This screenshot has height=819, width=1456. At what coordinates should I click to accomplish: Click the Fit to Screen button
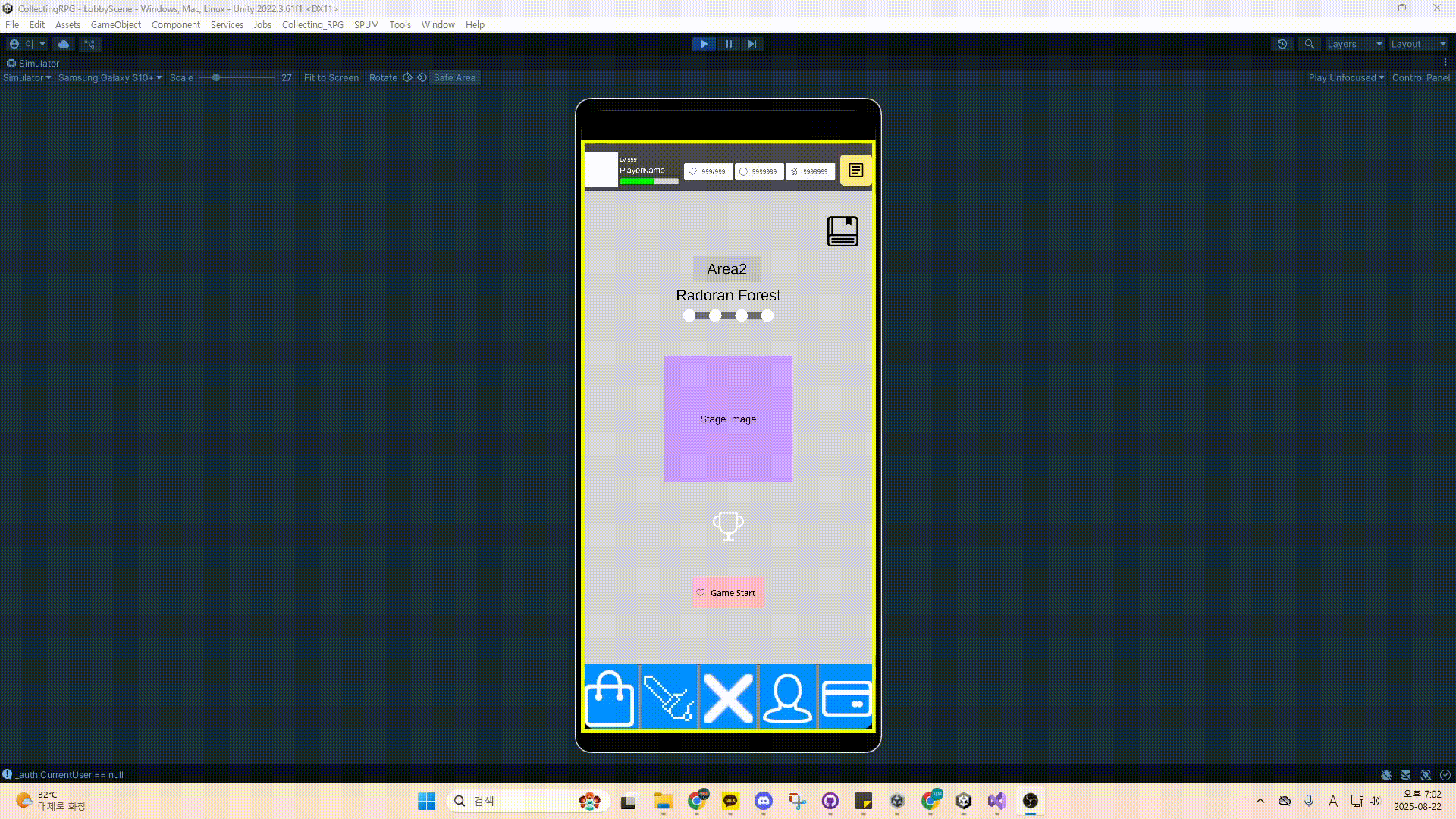331,77
